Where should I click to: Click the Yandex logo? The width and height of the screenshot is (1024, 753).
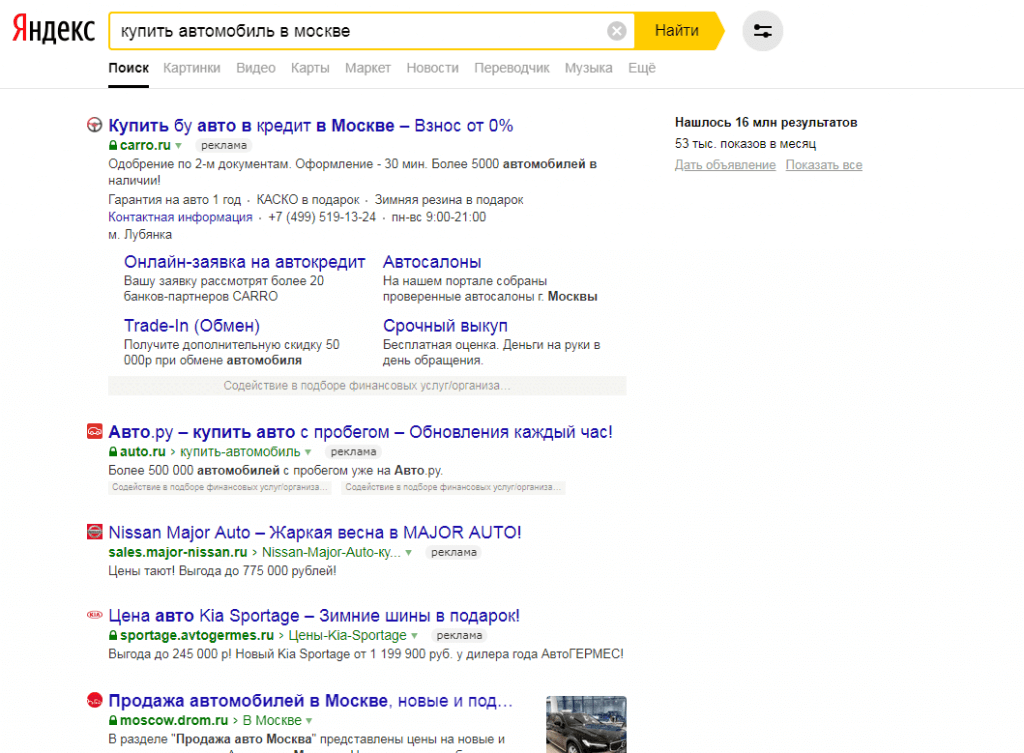pyautogui.click(x=53, y=30)
